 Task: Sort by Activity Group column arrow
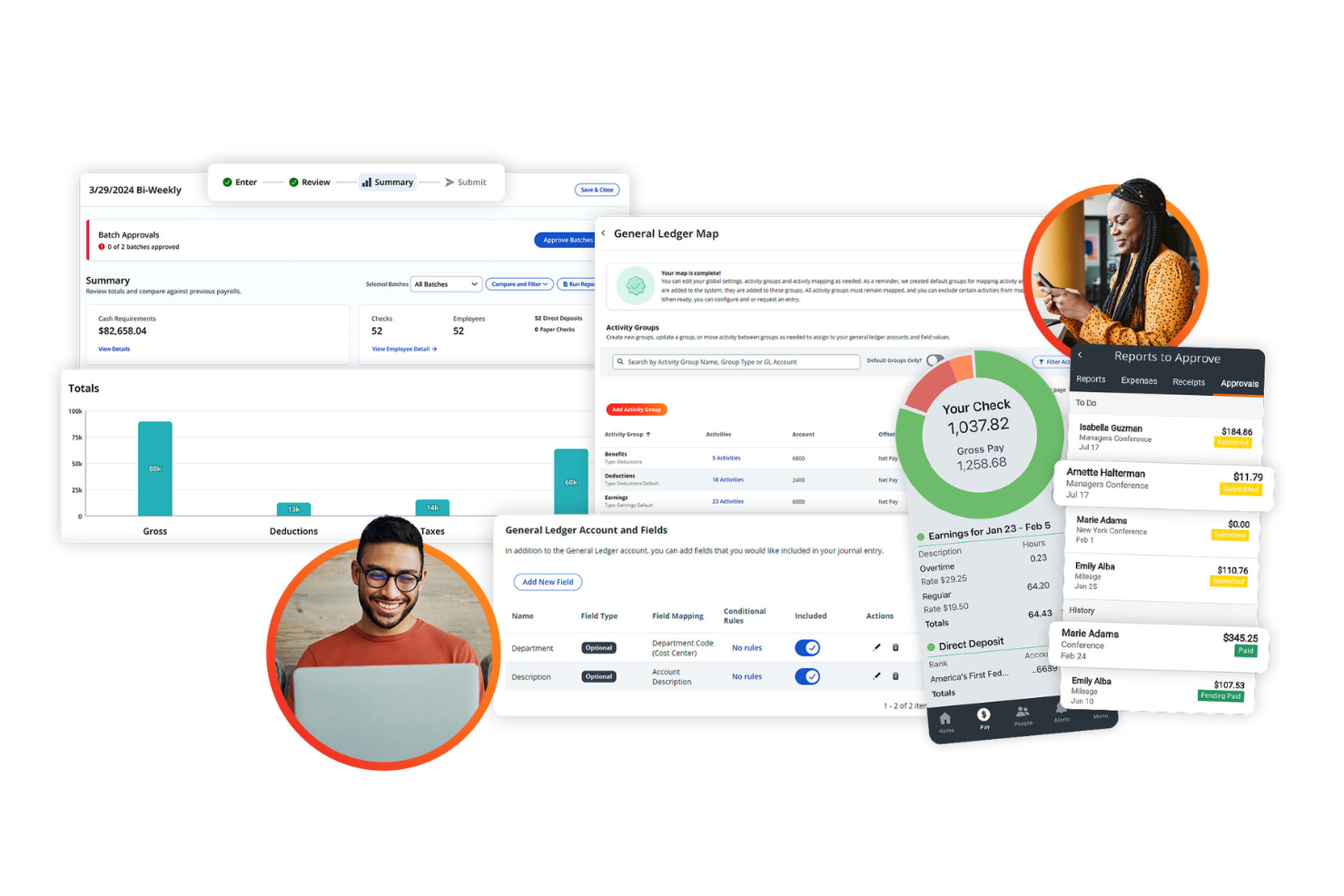click(647, 434)
